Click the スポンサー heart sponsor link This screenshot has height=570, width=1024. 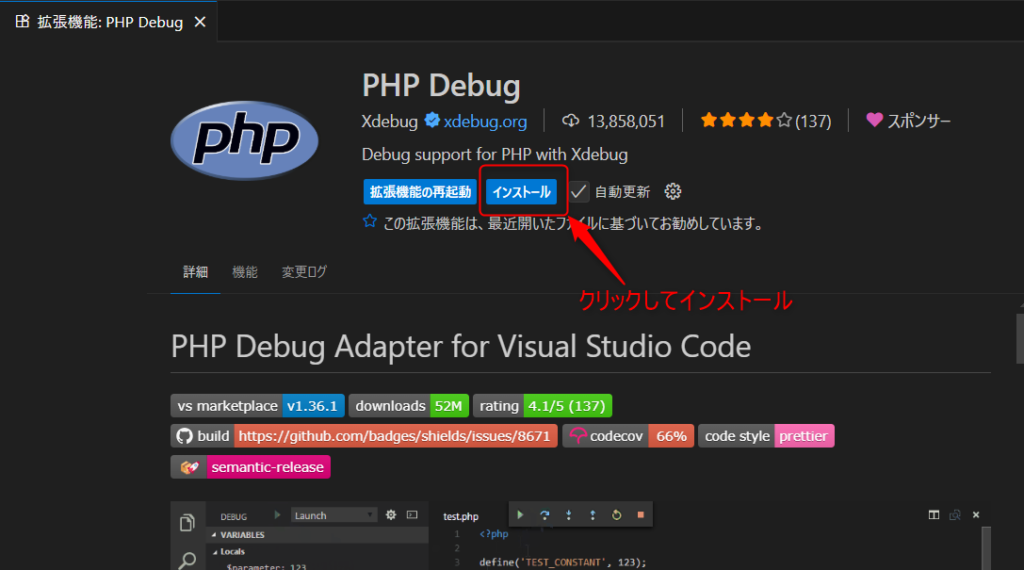908,121
